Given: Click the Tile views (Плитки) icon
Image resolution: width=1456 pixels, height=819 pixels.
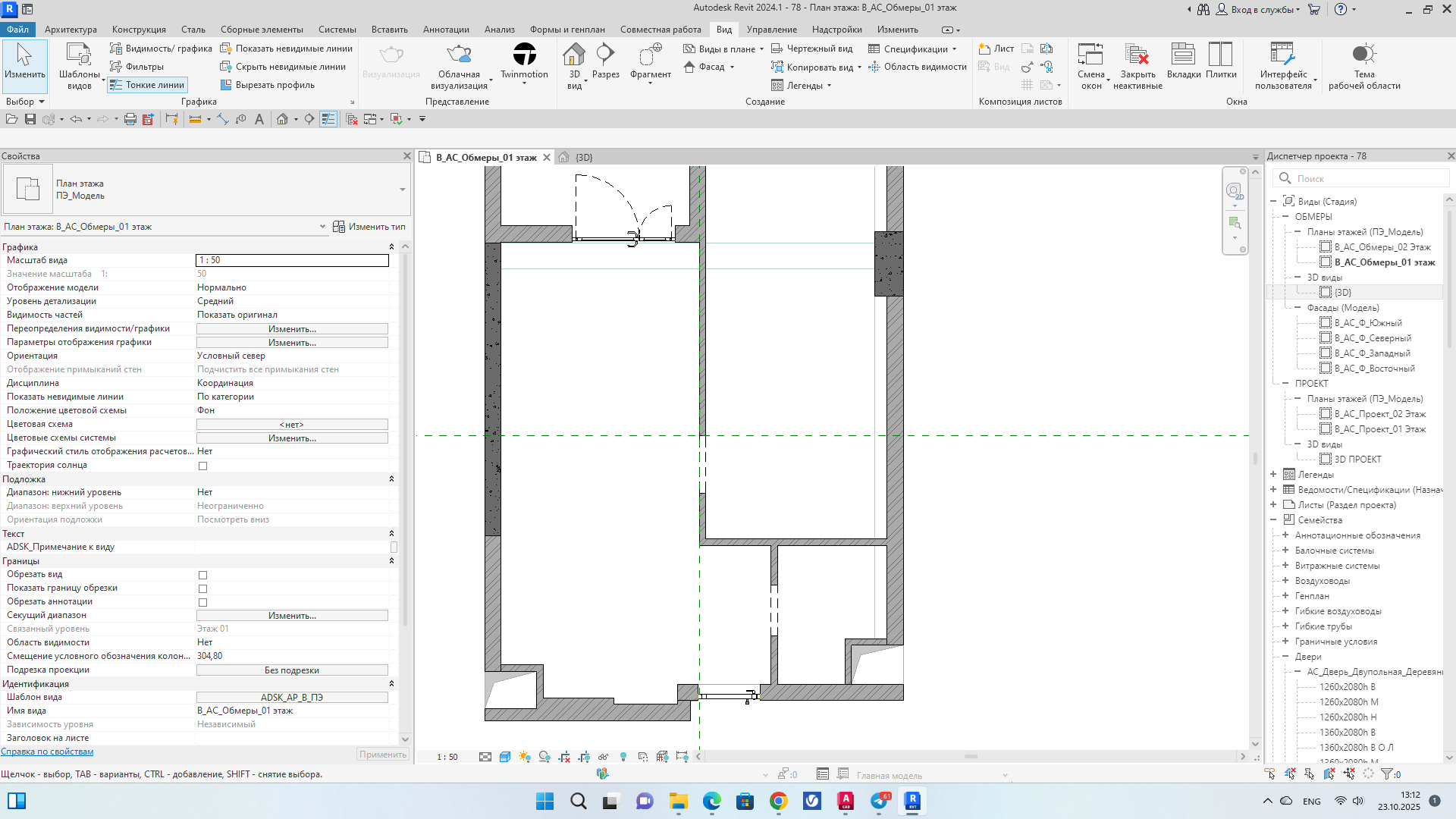Looking at the screenshot, I should [1220, 55].
